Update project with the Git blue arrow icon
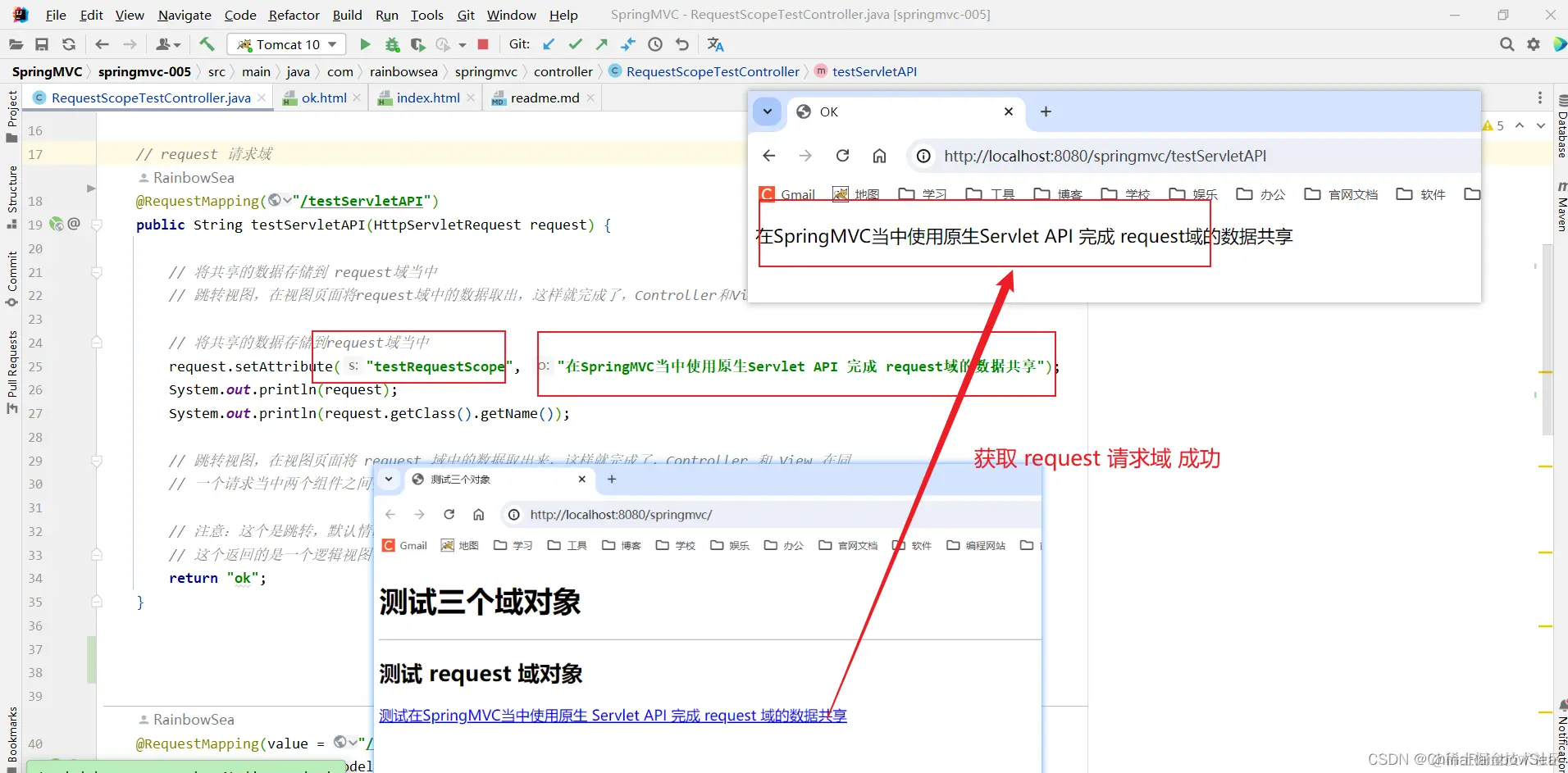Viewport: 1568px width, 773px height. (x=549, y=44)
